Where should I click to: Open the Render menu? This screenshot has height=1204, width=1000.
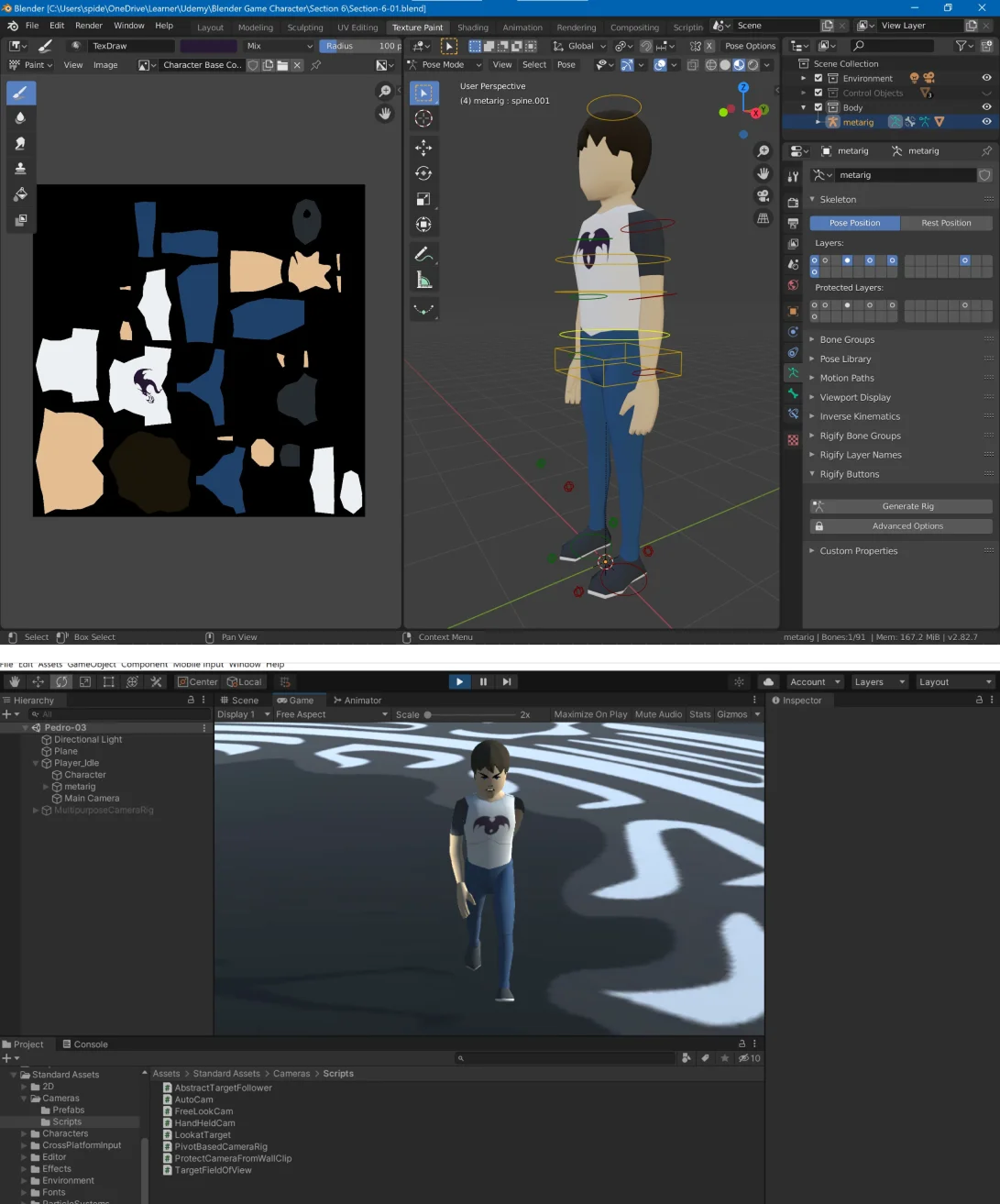[88, 26]
